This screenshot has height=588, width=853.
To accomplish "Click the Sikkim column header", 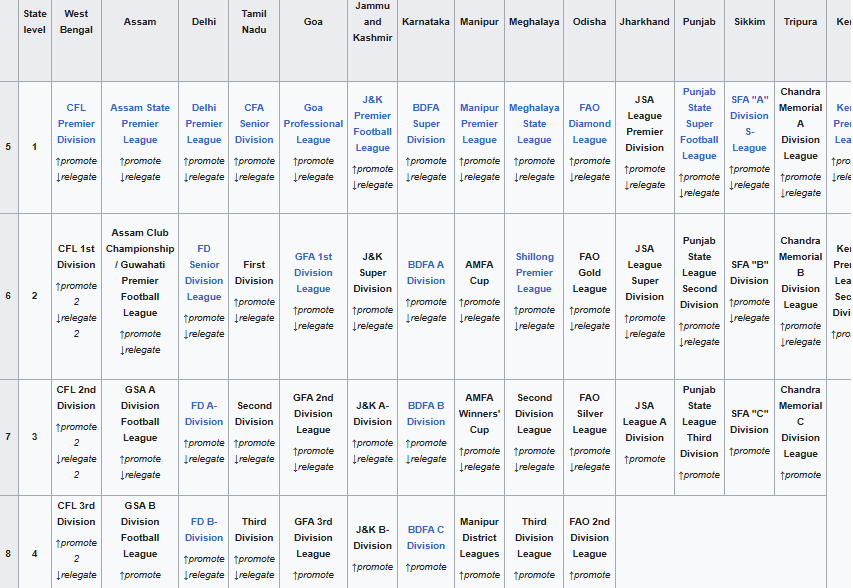I will tap(749, 22).
